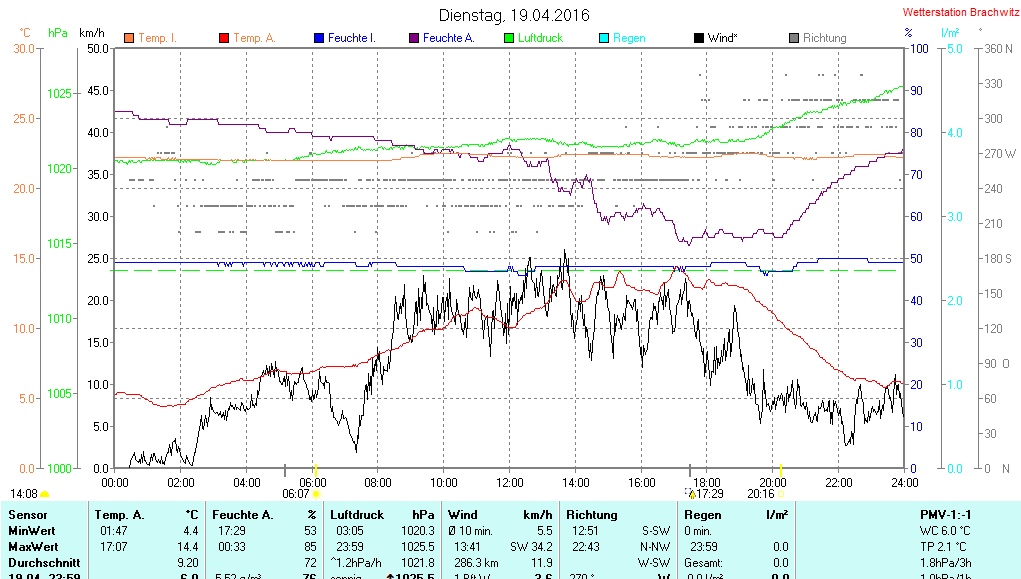Click the Wind column header in table
The image size is (1021, 579).
[462, 514]
